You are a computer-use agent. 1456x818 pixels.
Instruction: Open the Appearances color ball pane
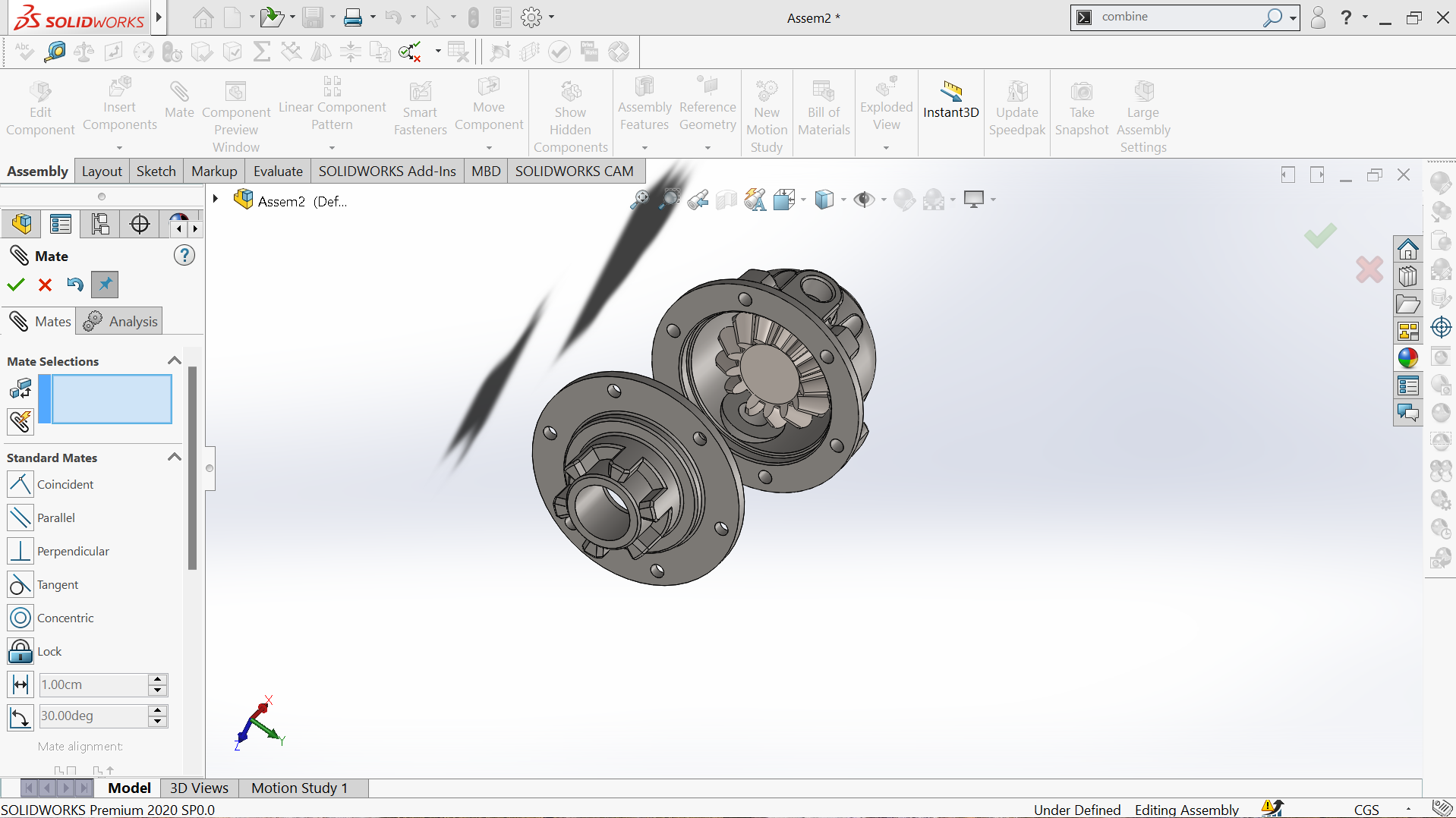click(x=1407, y=358)
